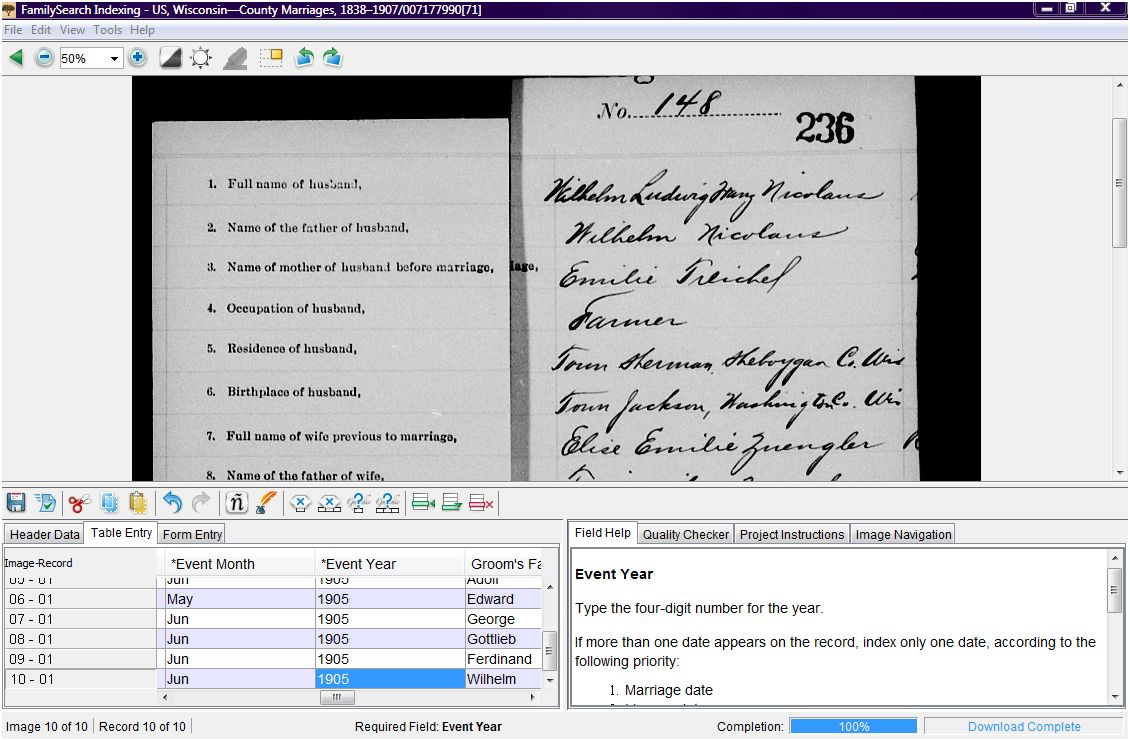Open the Quality Checker tab
This screenshot has height=741, width=1130.
tap(685, 534)
